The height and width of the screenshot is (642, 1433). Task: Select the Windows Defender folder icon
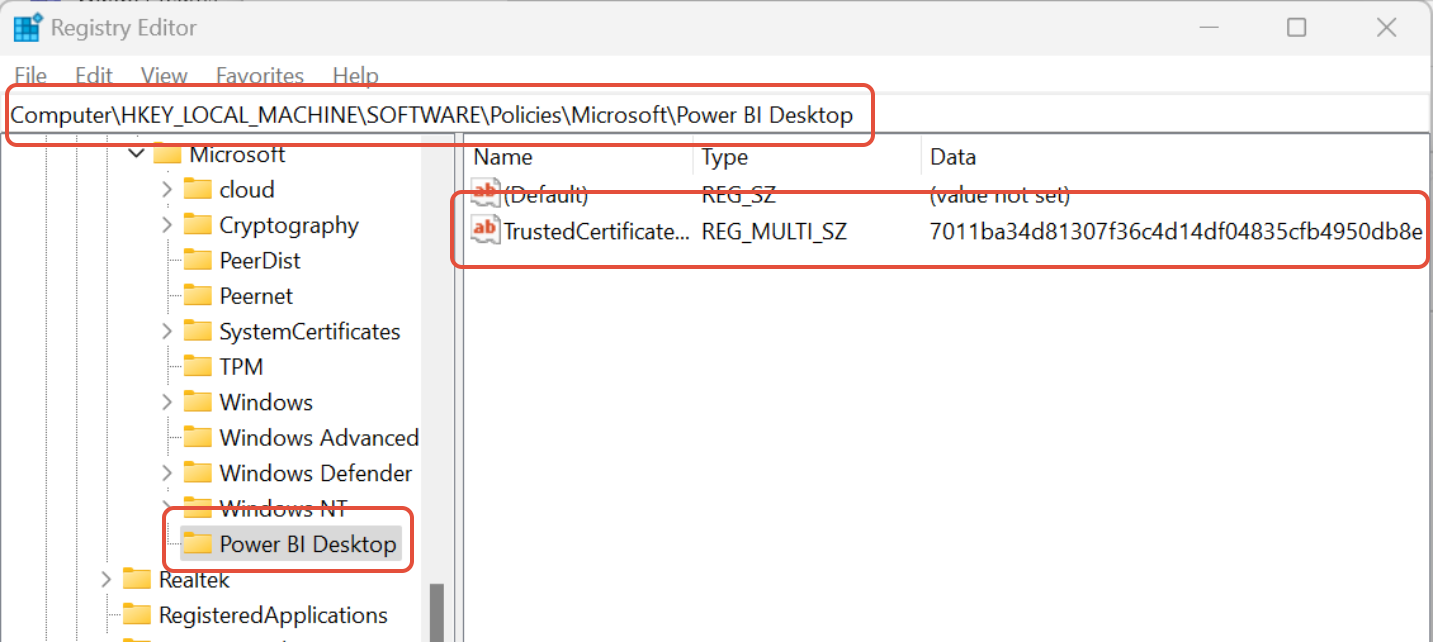tap(198, 474)
